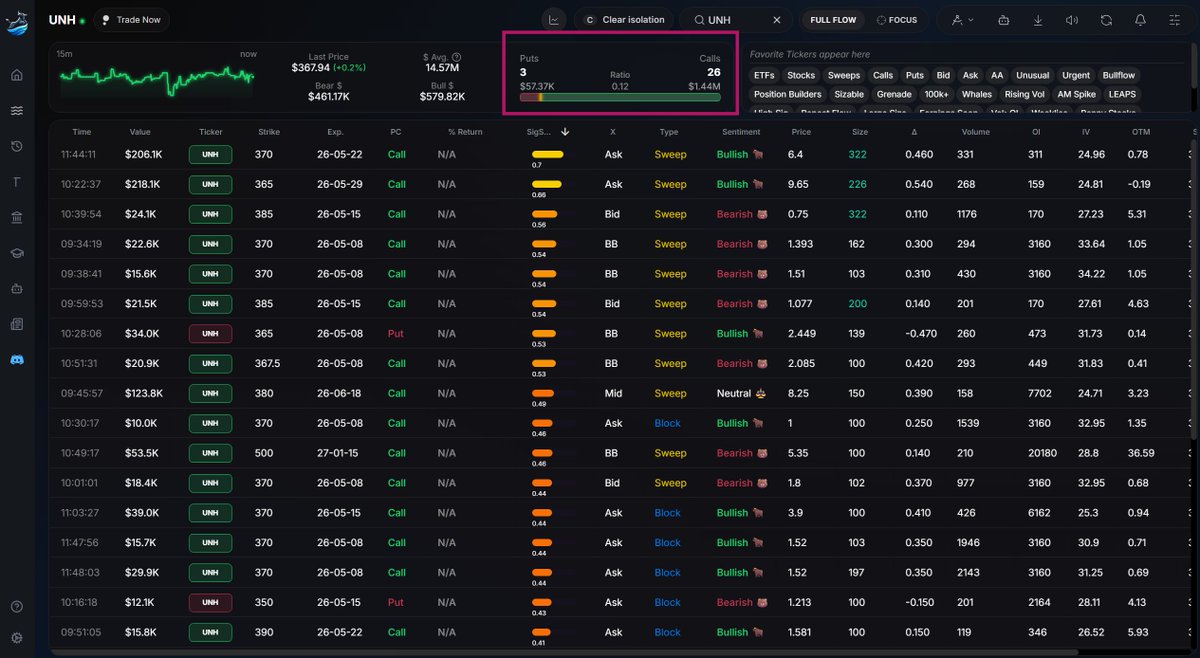Click the UNH 15m price sparkline chart
Image resolution: width=1200 pixels, height=658 pixels.
[156, 79]
